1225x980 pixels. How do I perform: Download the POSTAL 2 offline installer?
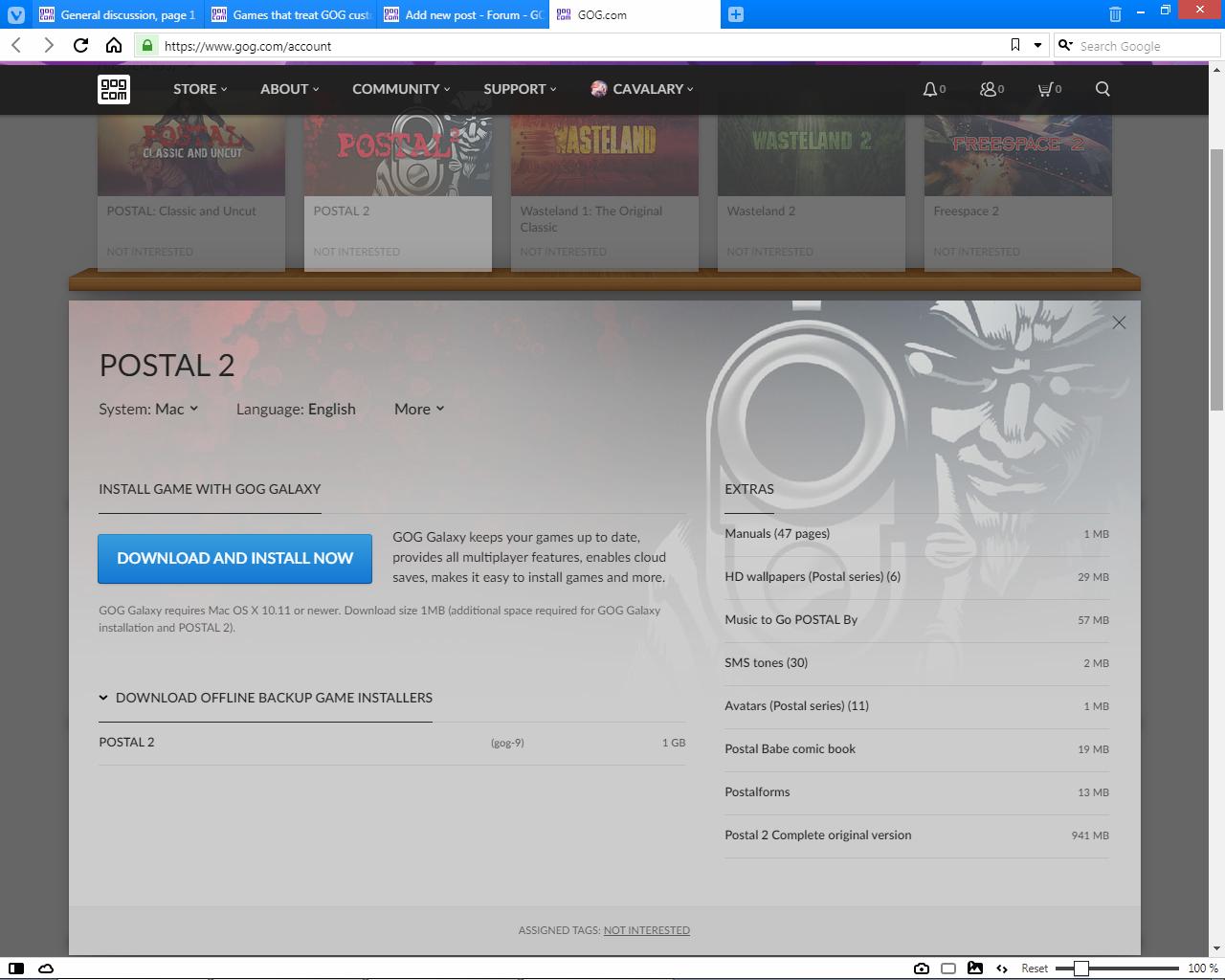391,743
